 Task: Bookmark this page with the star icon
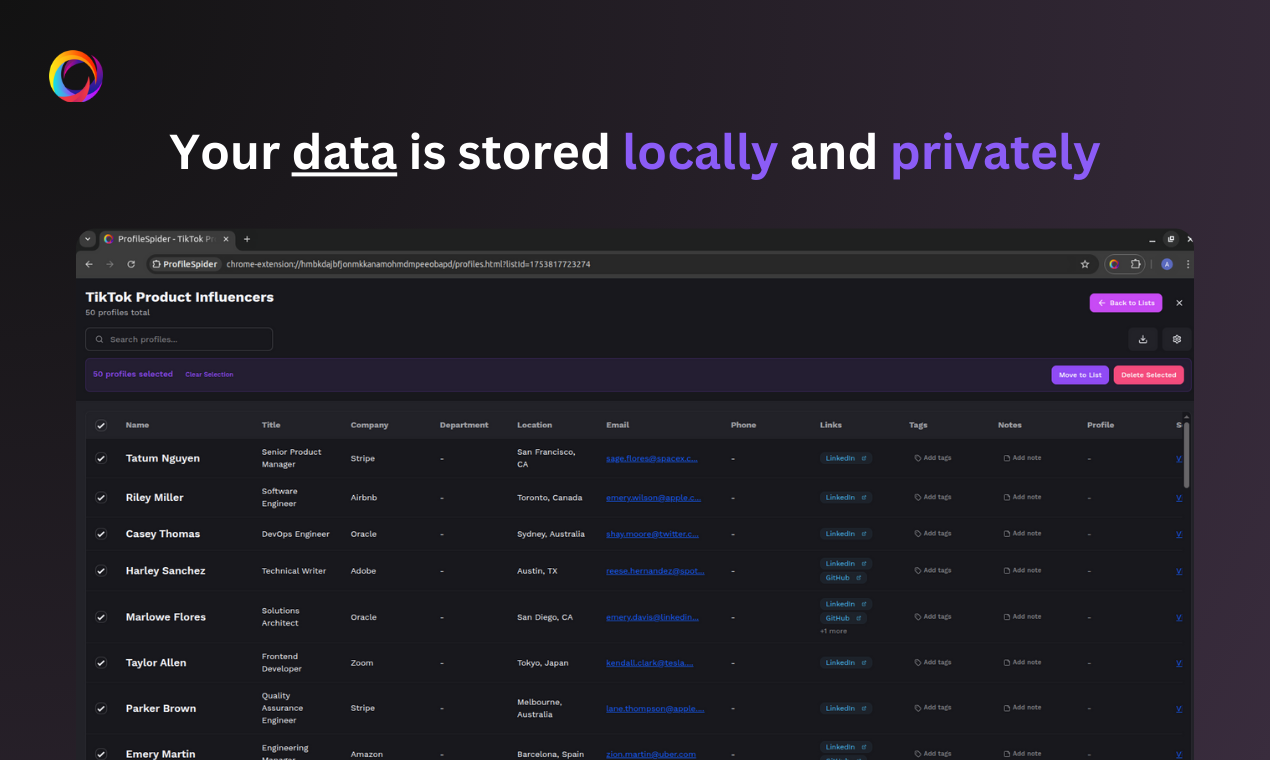click(1085, 264)
